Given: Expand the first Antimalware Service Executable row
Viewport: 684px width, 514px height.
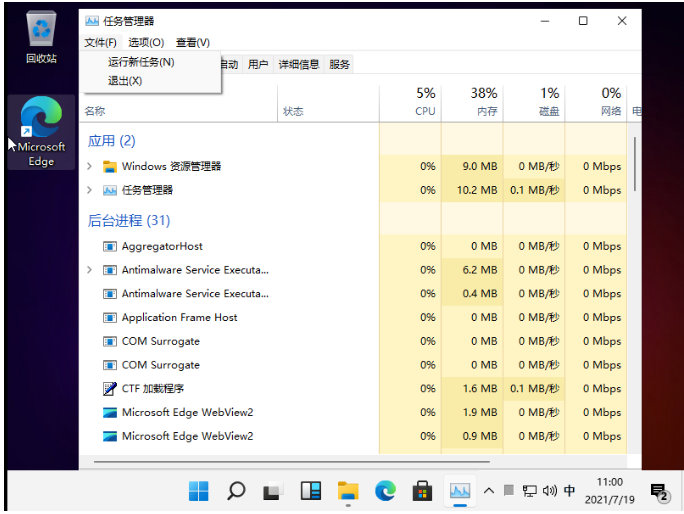Looking at the screenshot, I should (x=90, y=270).
